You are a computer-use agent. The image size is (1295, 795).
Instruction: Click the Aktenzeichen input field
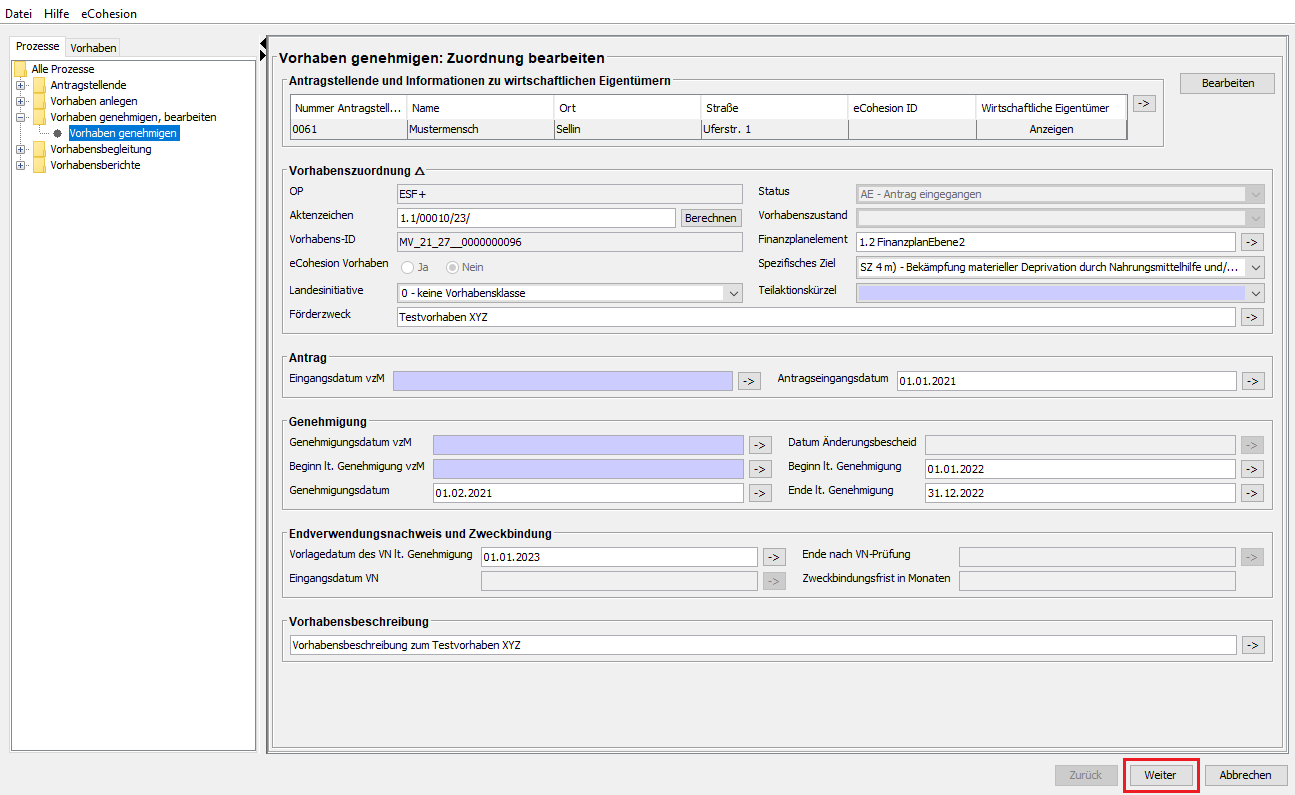pyautogui.click(x=536, y=218)
